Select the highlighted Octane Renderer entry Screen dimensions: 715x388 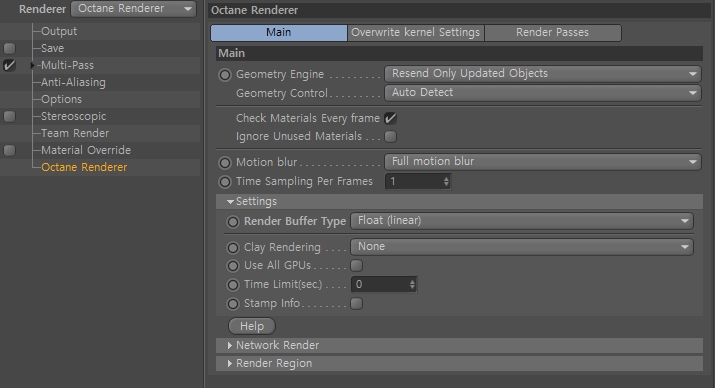[x=84, y=167]
